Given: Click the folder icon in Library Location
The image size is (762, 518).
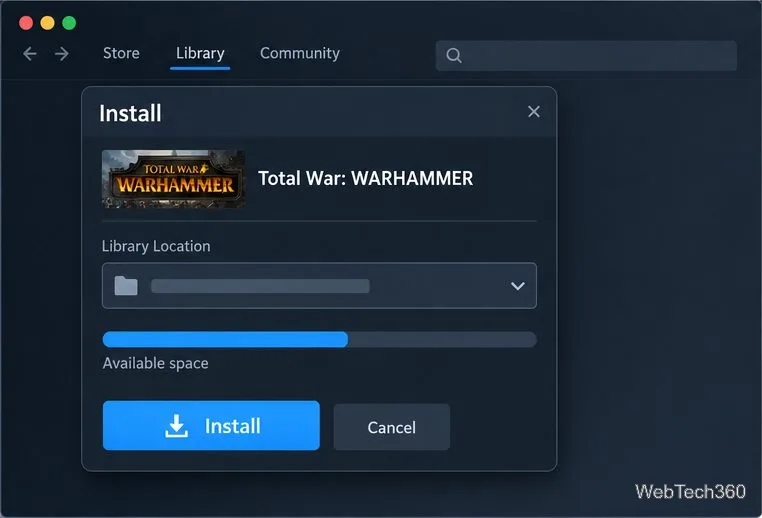Looking at the screenshot, I should (126, 286).
